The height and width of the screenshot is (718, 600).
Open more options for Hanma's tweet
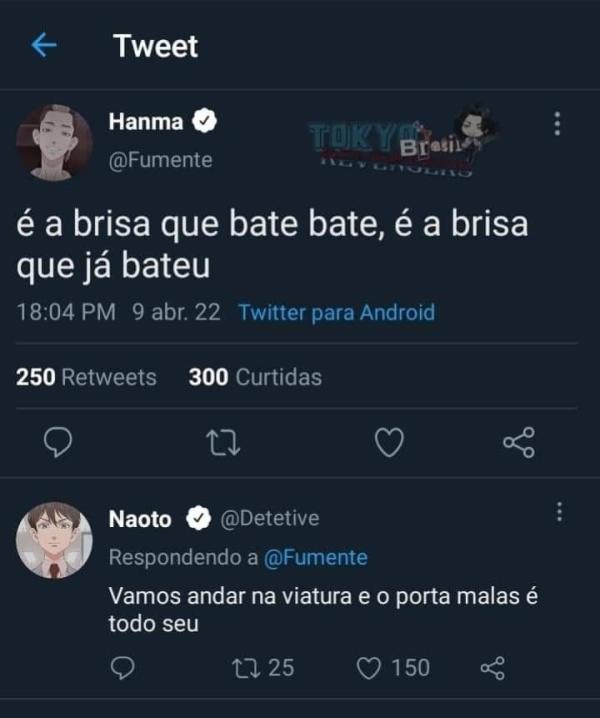(557, 124)
